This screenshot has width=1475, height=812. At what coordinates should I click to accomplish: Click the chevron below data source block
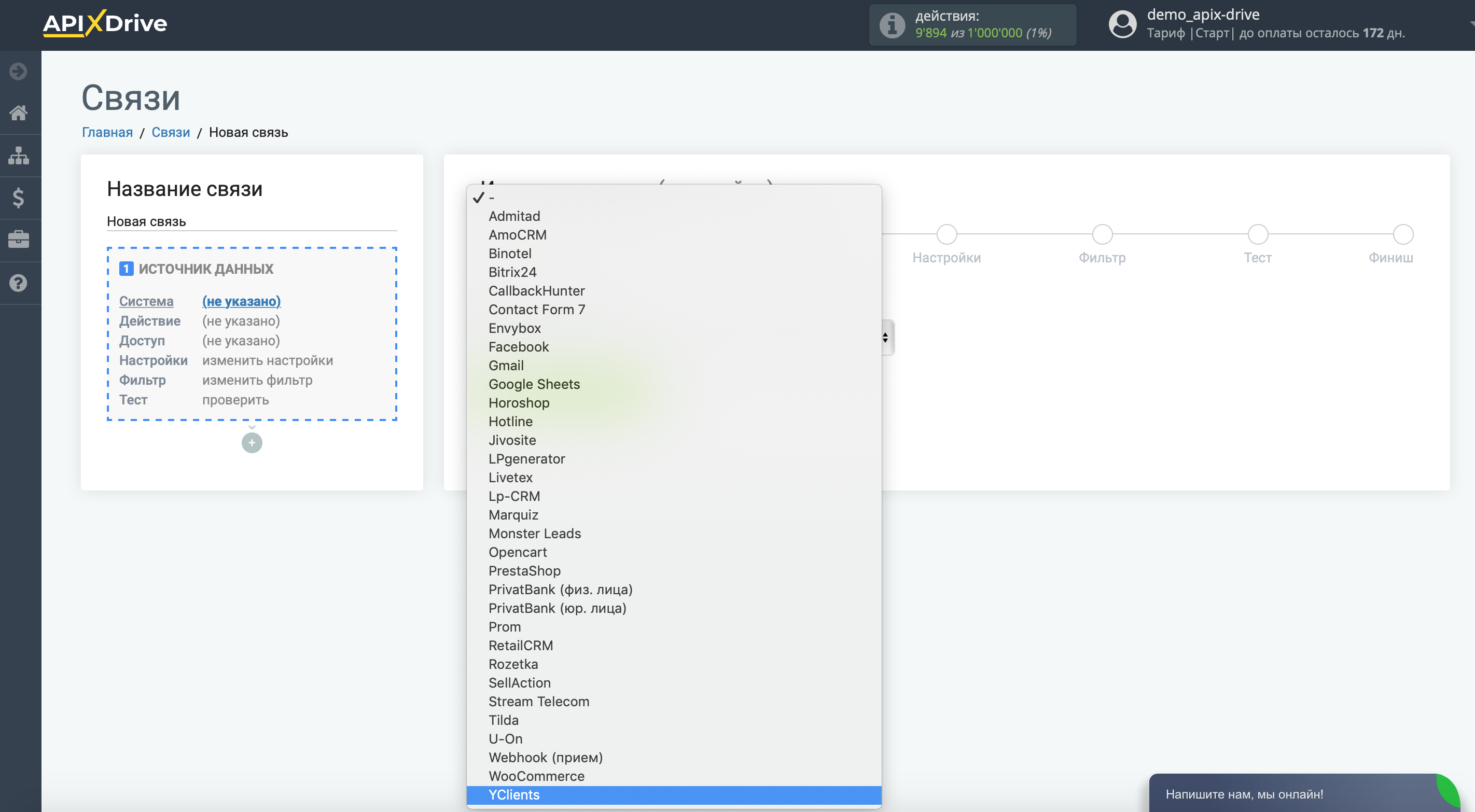[x=252, y=427]
